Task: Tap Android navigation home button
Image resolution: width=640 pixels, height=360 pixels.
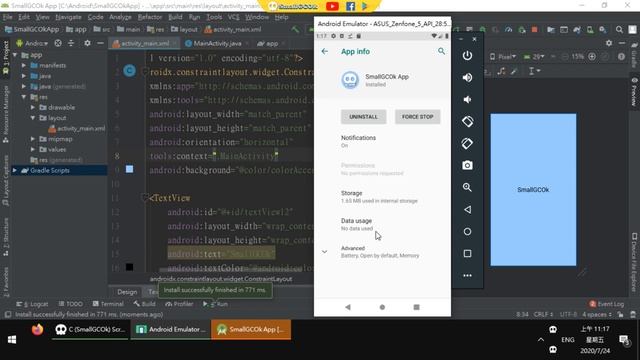Action: tap(382, 307)
